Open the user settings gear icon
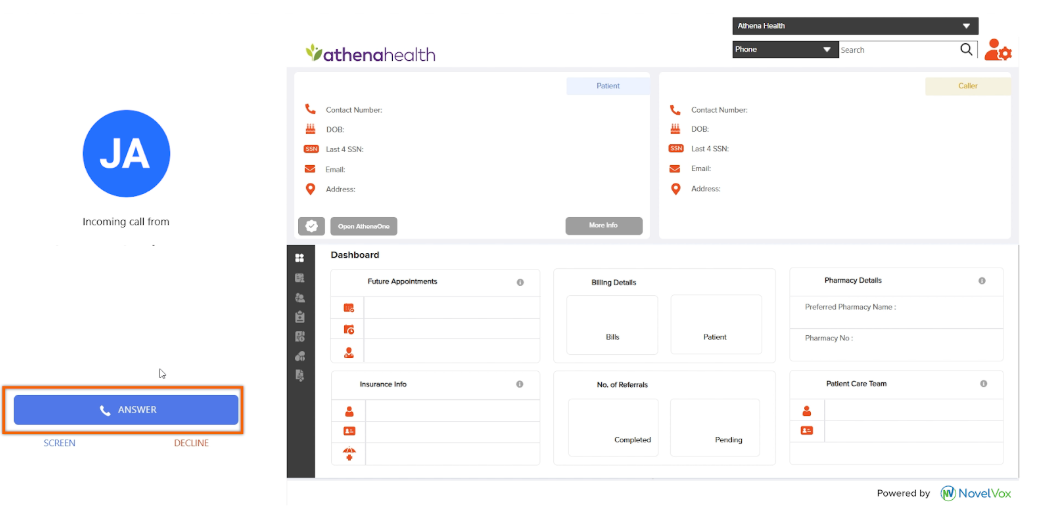1037x508 pixels. (998, 50)
